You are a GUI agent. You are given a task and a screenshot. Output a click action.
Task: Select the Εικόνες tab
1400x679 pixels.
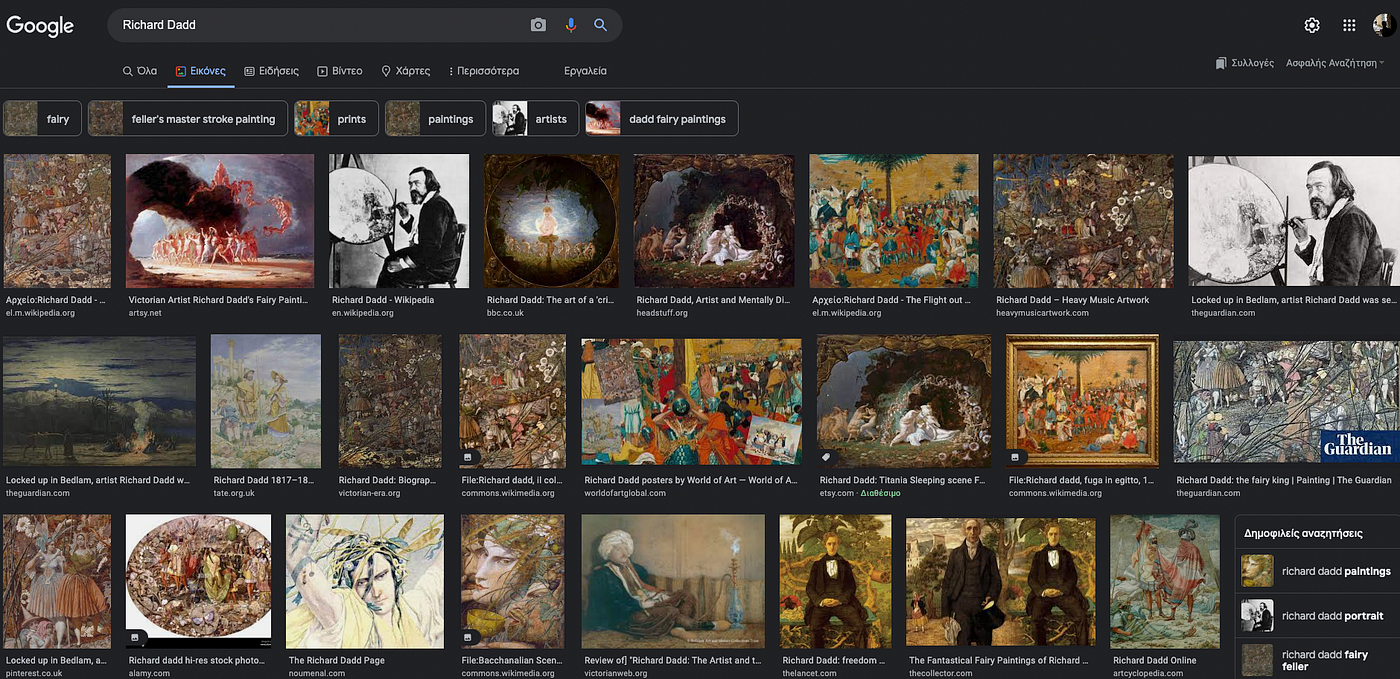pyautogui.click(x=200, y=71)
